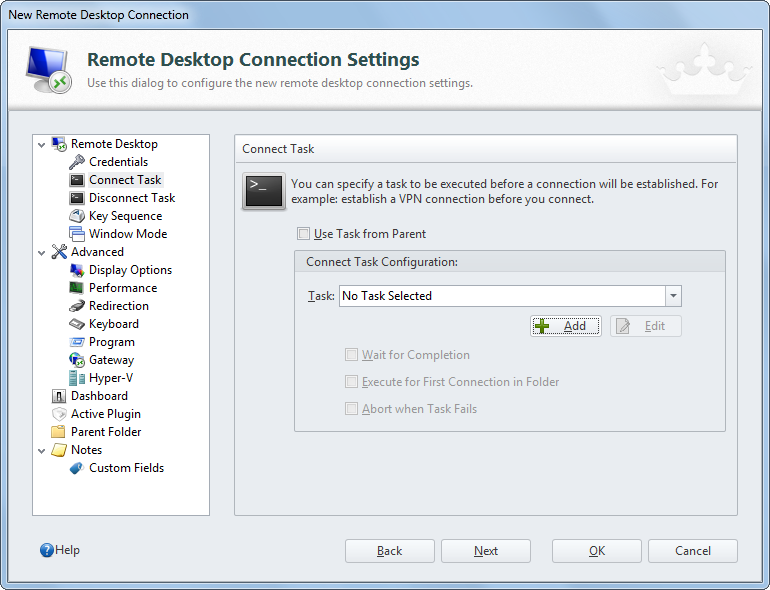Enable Use Task from Parent checkbox
The width and height of the screenshot is (770, 590).
pyautogui.click(x=303, y=234)
